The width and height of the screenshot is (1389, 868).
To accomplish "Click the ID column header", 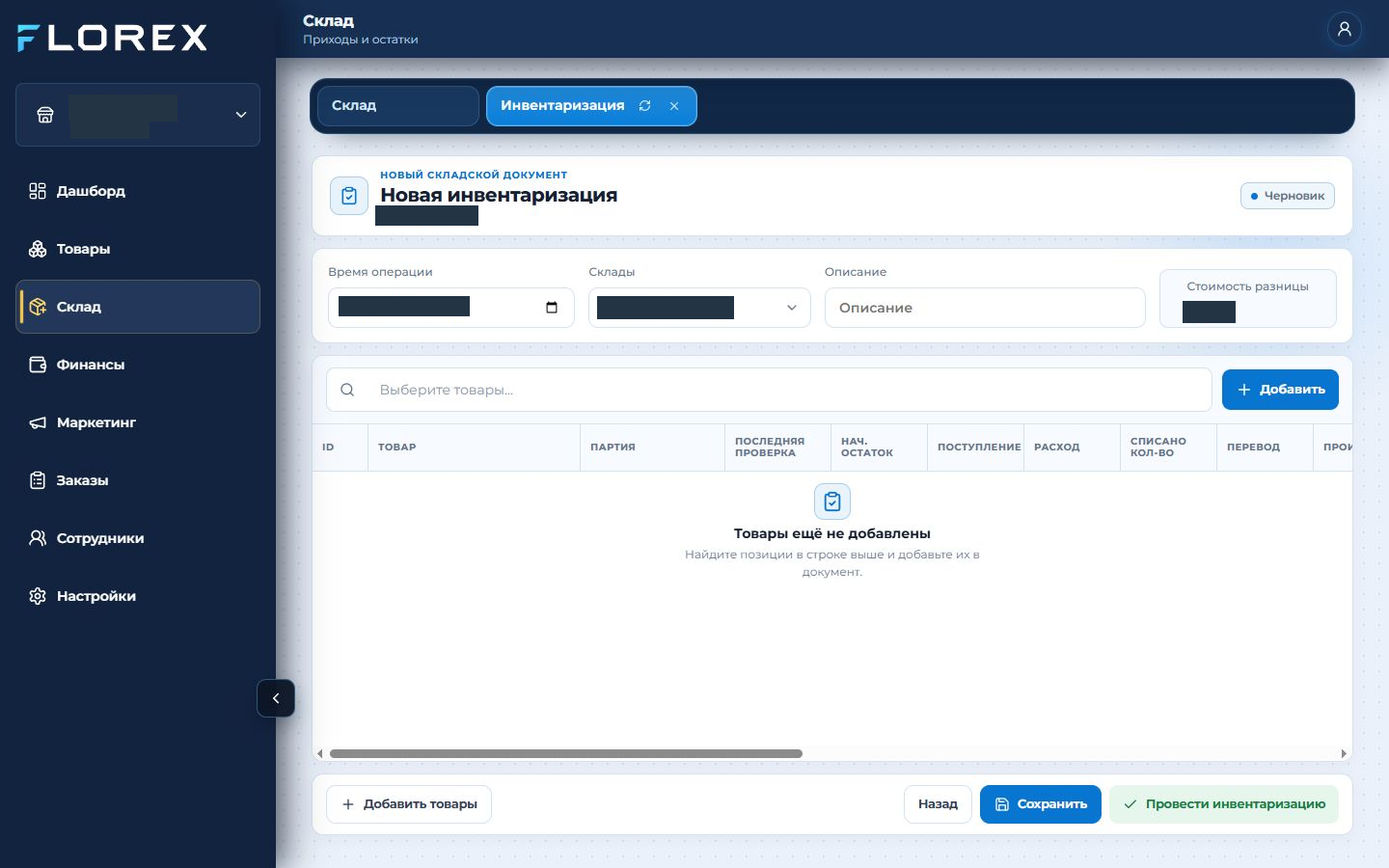I will point(340,448).
